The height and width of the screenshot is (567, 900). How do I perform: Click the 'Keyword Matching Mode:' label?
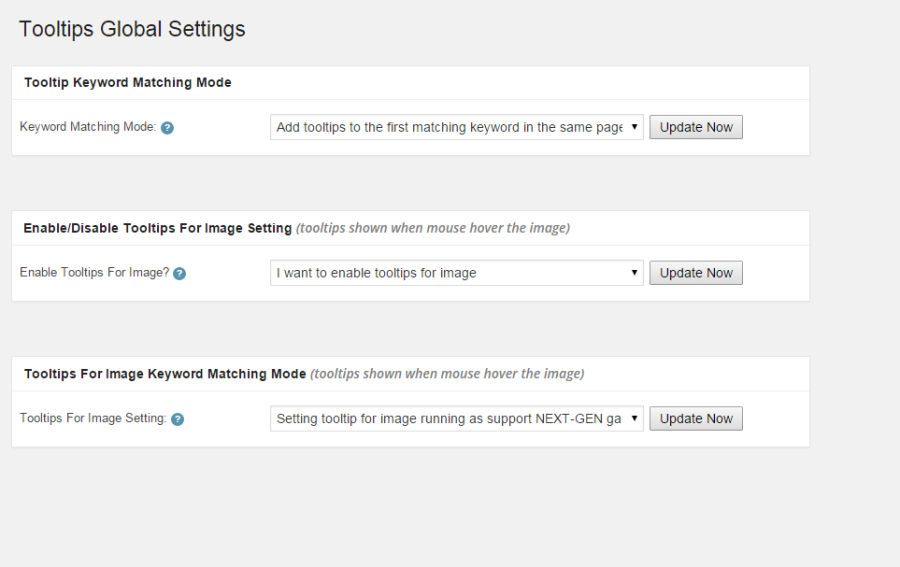point(88,127)
